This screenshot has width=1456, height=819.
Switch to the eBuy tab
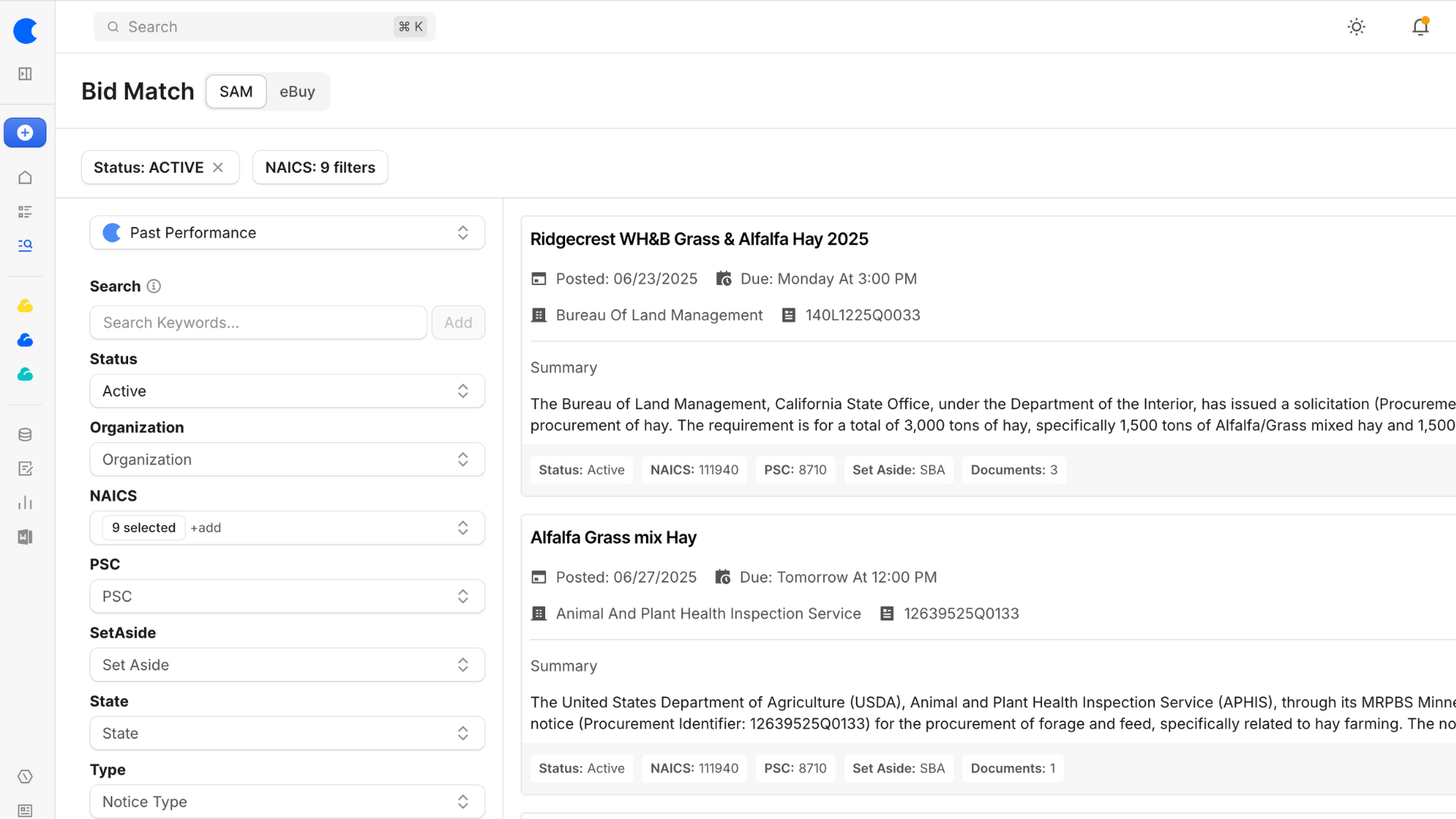click(x=297, y=92)
